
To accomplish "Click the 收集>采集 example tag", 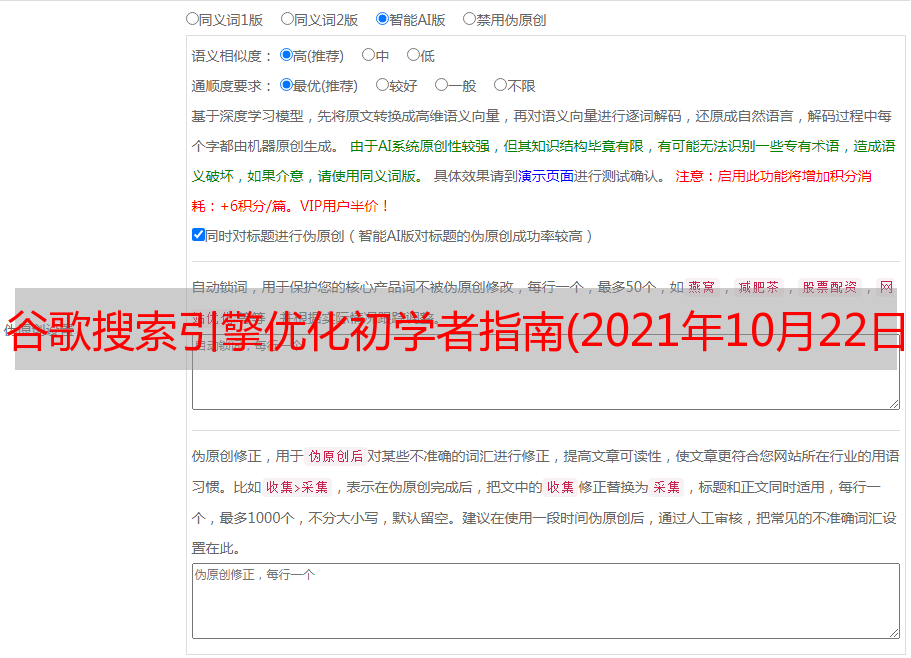I will click(x=297, y=487).
